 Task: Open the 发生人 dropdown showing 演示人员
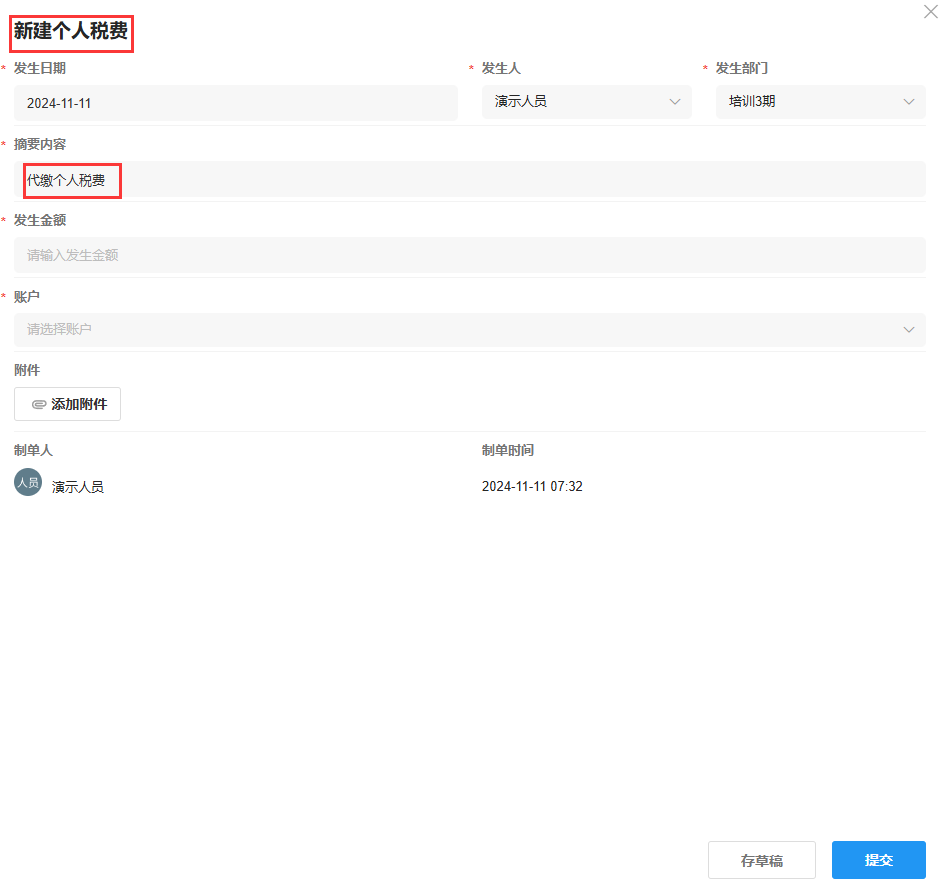585,102
